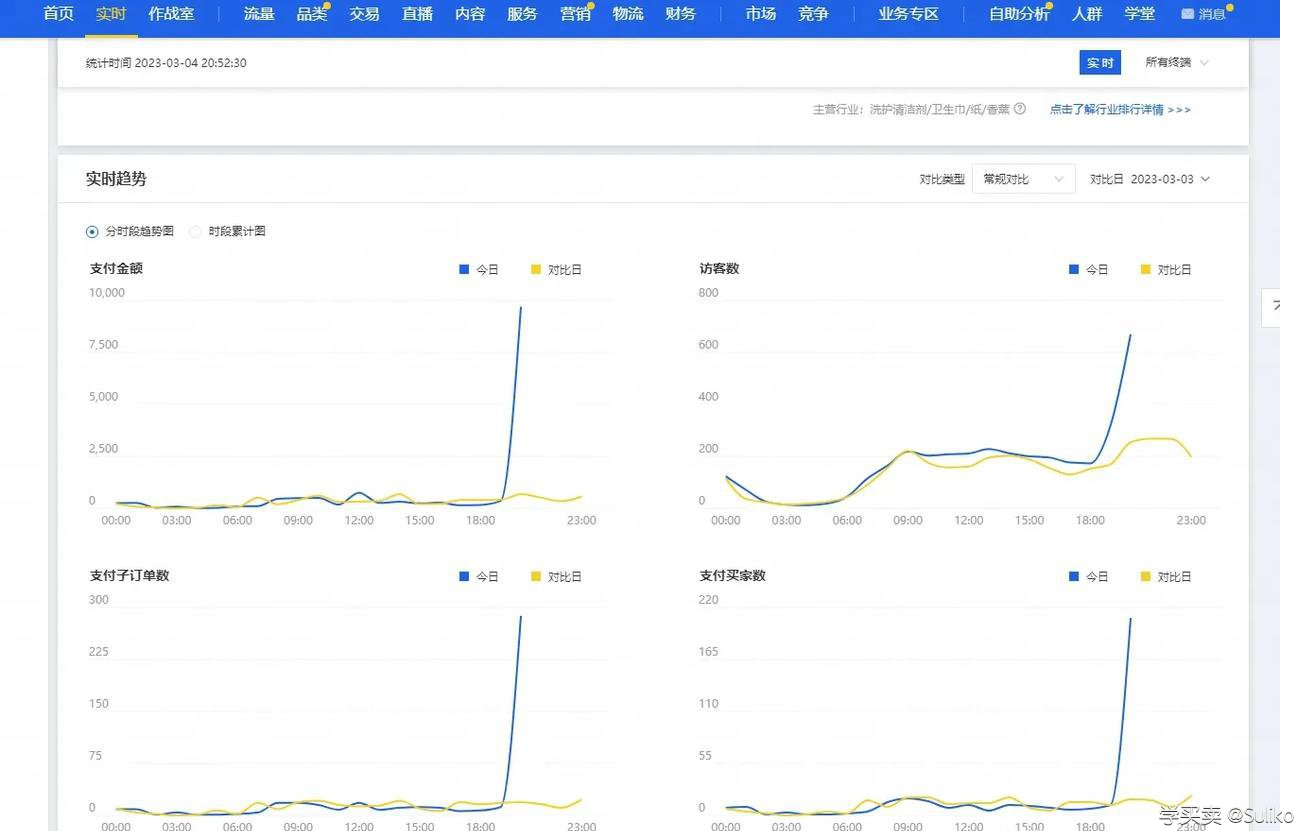
Task: Click the 支付子订单数 chart title
Action: pos(129,576)
